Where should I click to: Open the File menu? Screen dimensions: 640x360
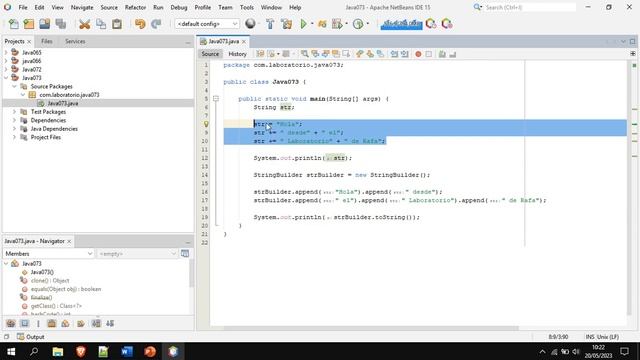[23, 7]
